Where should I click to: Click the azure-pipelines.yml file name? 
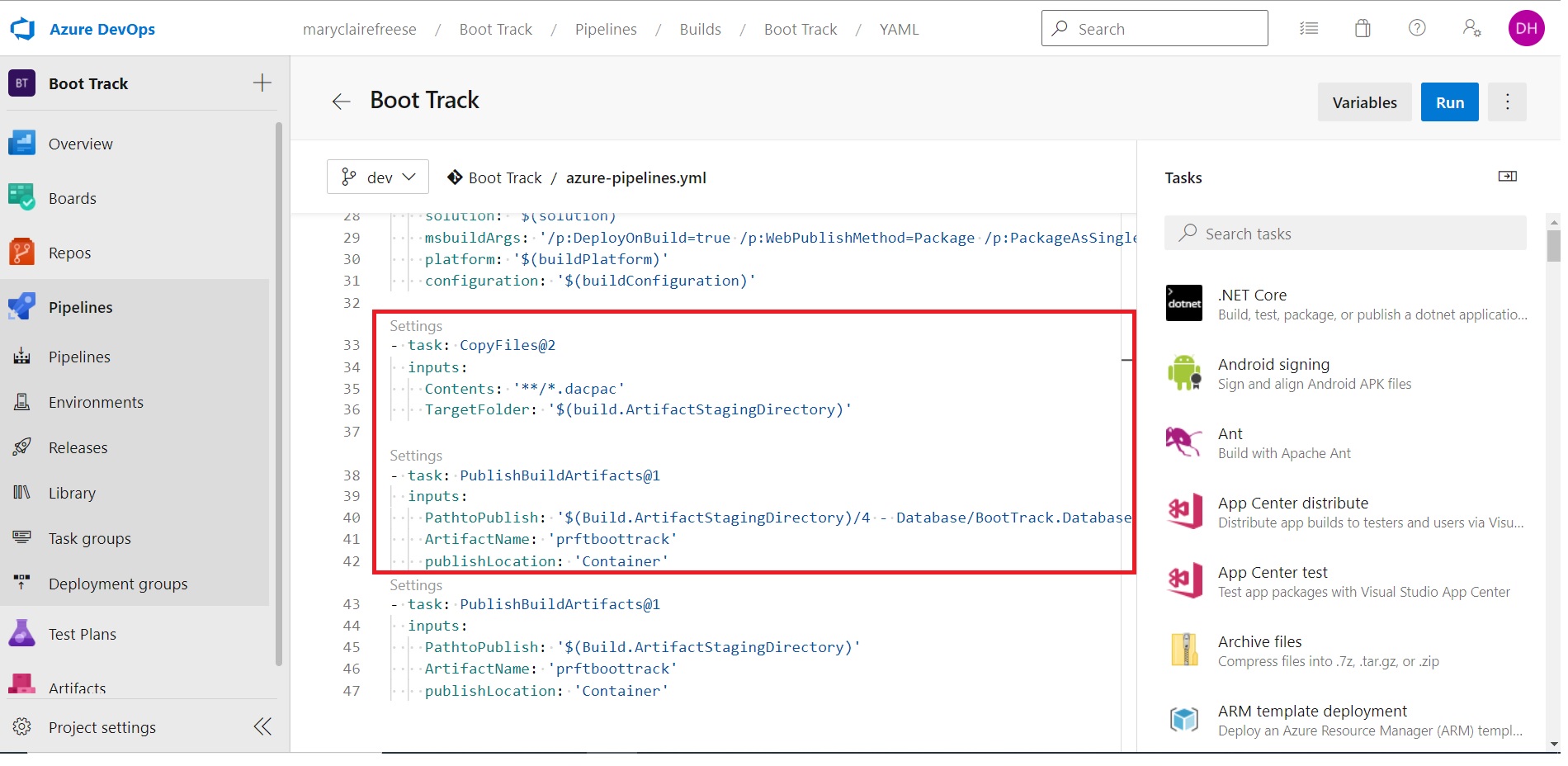635,177
